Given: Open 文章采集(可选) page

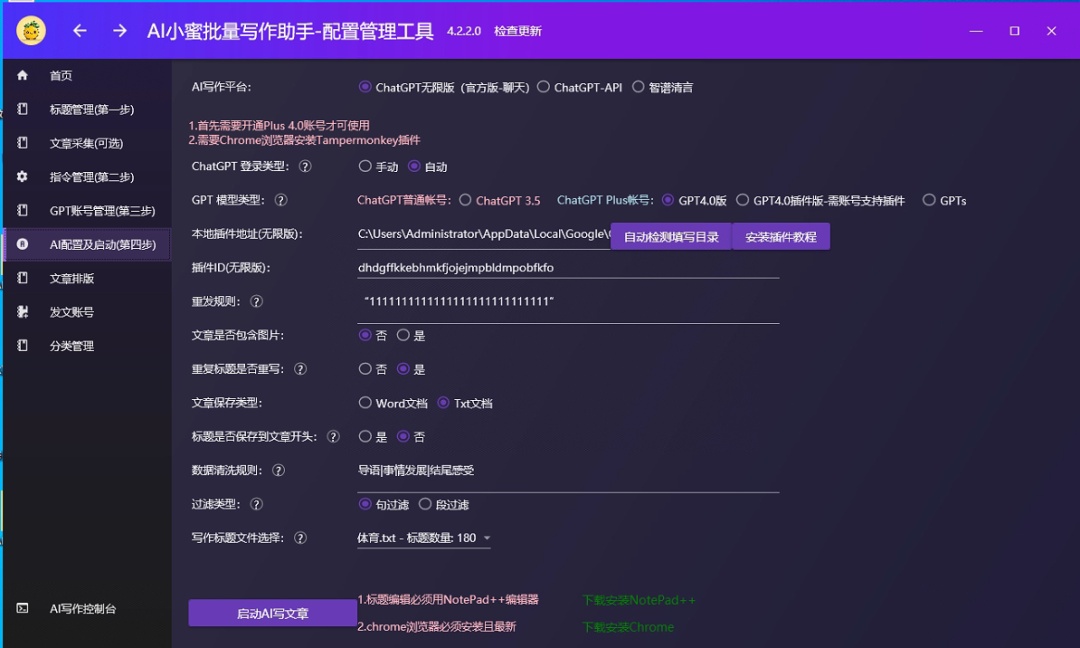Looking at the screenshot, I should tap(86, 143).
